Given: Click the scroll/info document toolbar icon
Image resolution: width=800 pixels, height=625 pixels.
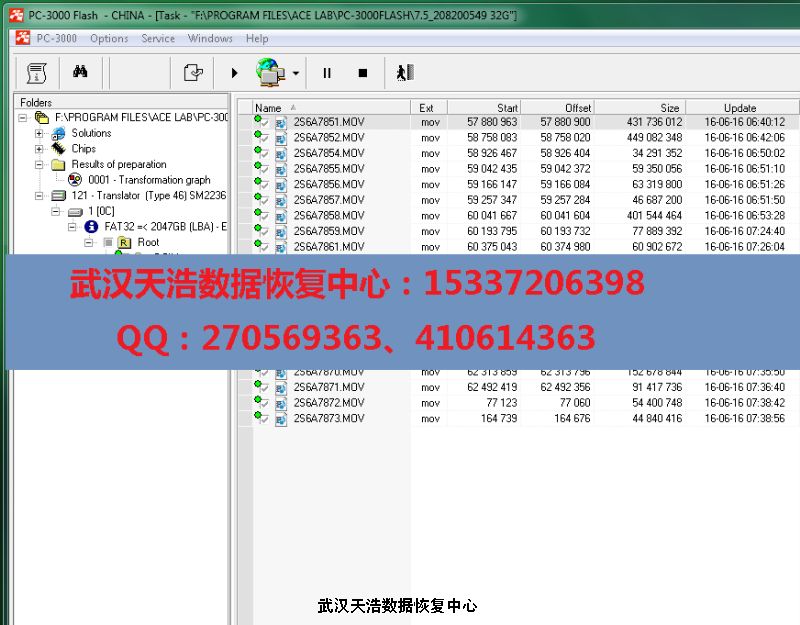Looking at the screenshot, I should [x=37, y=72].
